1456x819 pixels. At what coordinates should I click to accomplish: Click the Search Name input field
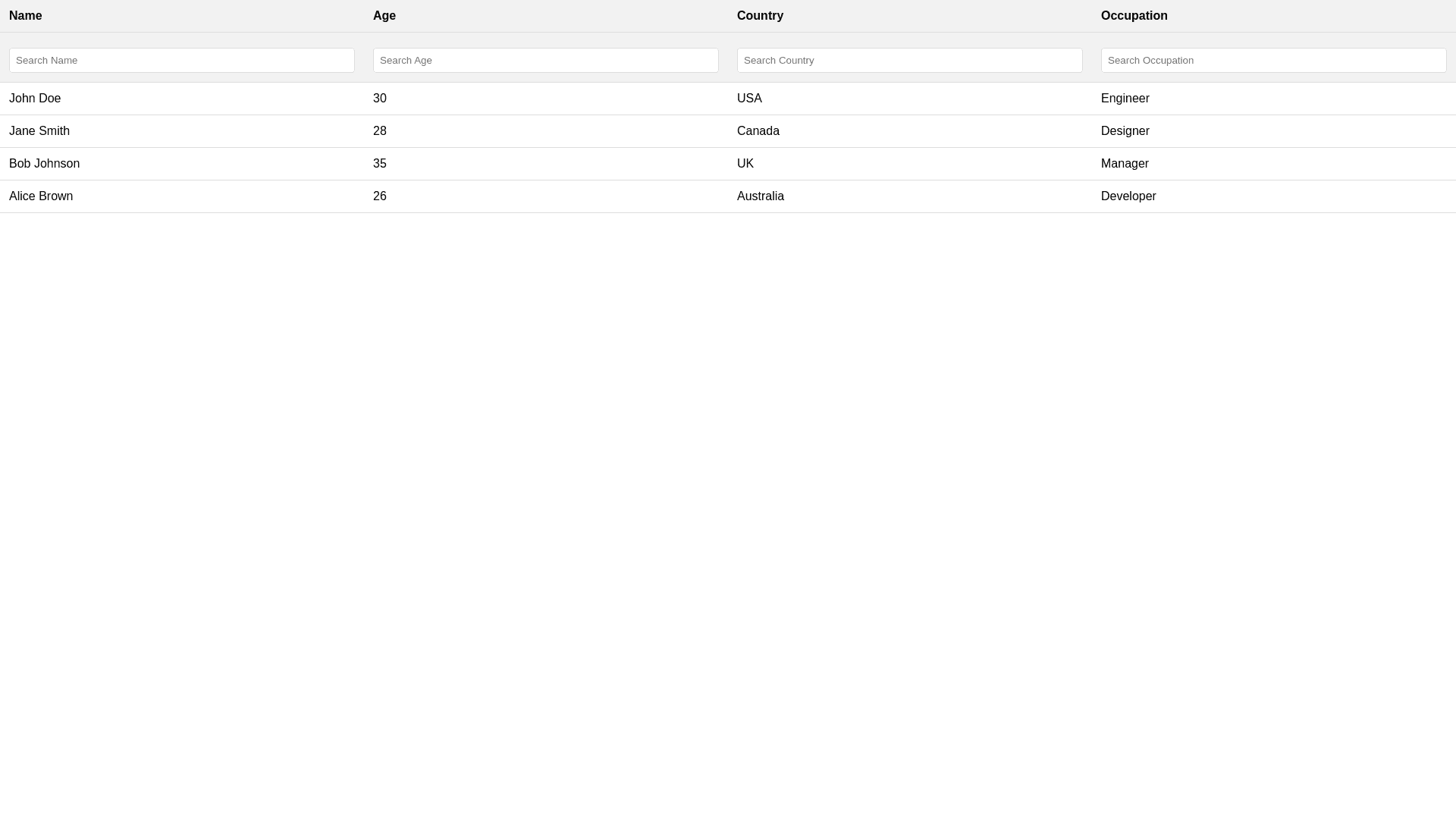point(182,61)
